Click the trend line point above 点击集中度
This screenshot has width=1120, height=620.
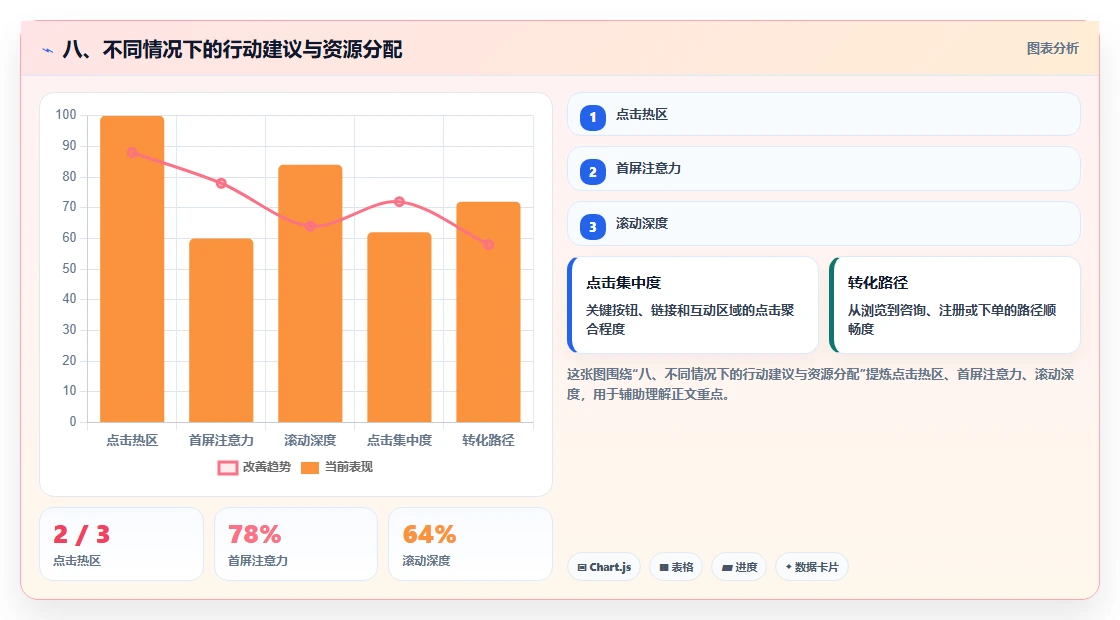pos(399,201)
